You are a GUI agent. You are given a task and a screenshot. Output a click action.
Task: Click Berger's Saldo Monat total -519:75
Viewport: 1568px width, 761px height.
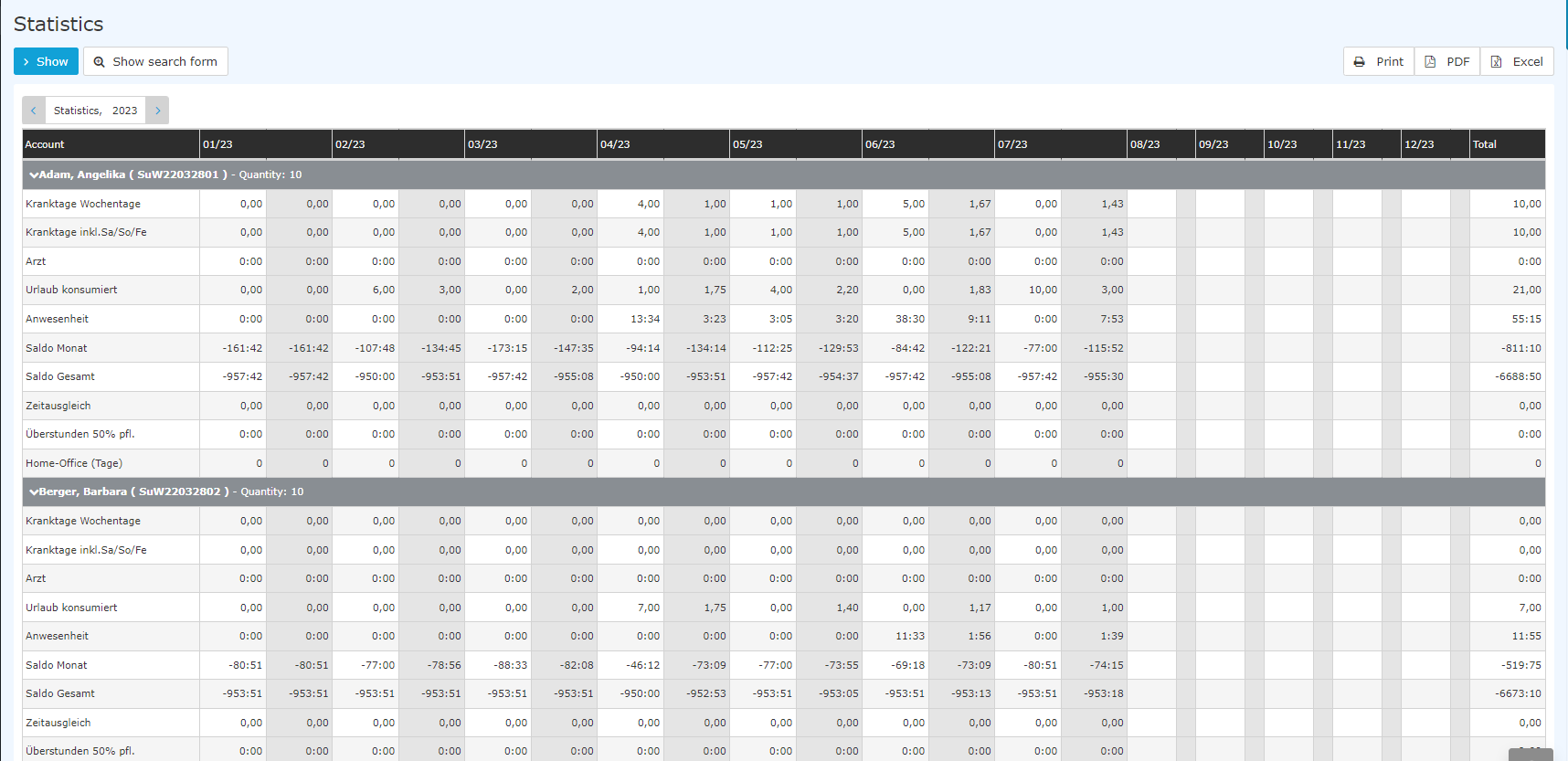[1520, 665]
